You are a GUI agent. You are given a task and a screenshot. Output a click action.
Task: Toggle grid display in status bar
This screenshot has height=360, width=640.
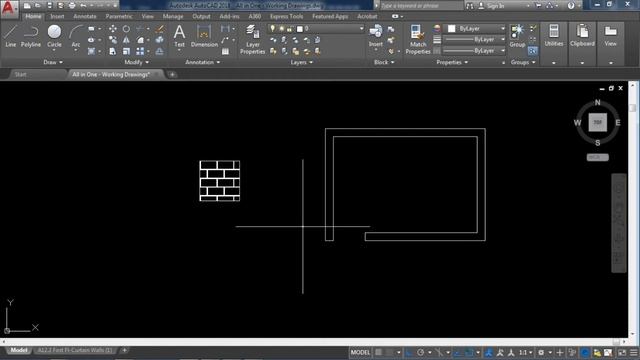379,352
